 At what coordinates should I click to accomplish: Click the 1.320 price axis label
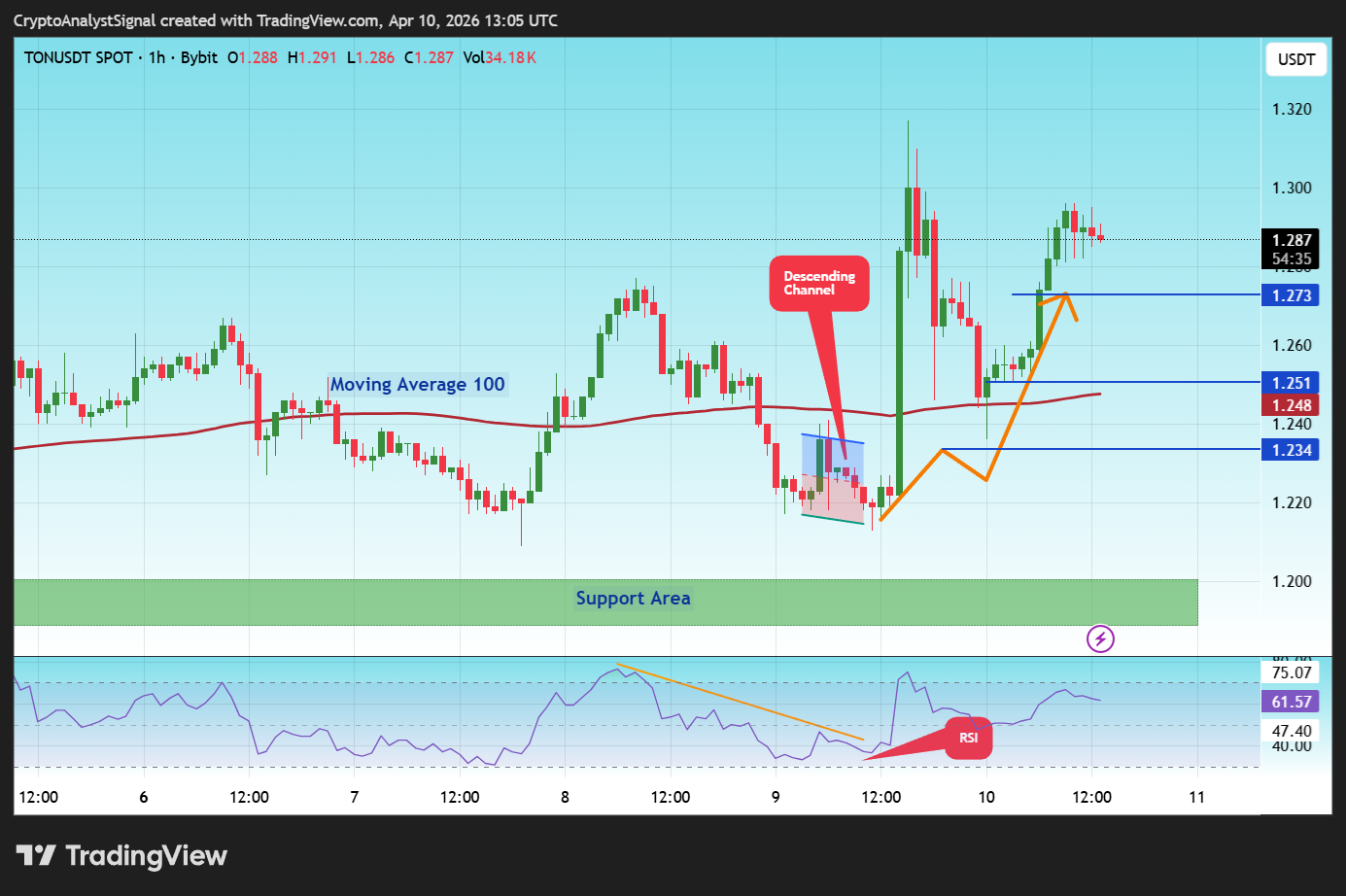coord(1292,109)
